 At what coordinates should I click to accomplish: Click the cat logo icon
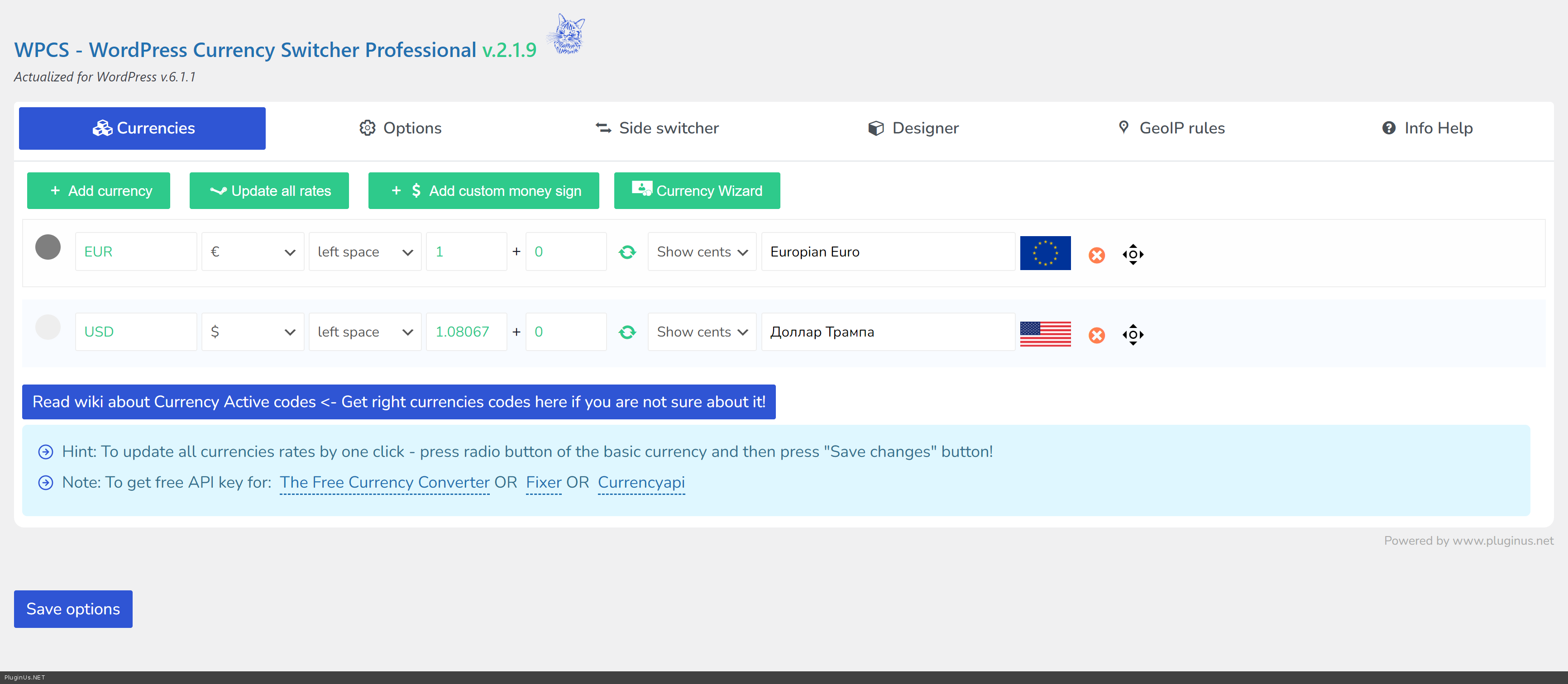tap(567, 35)
